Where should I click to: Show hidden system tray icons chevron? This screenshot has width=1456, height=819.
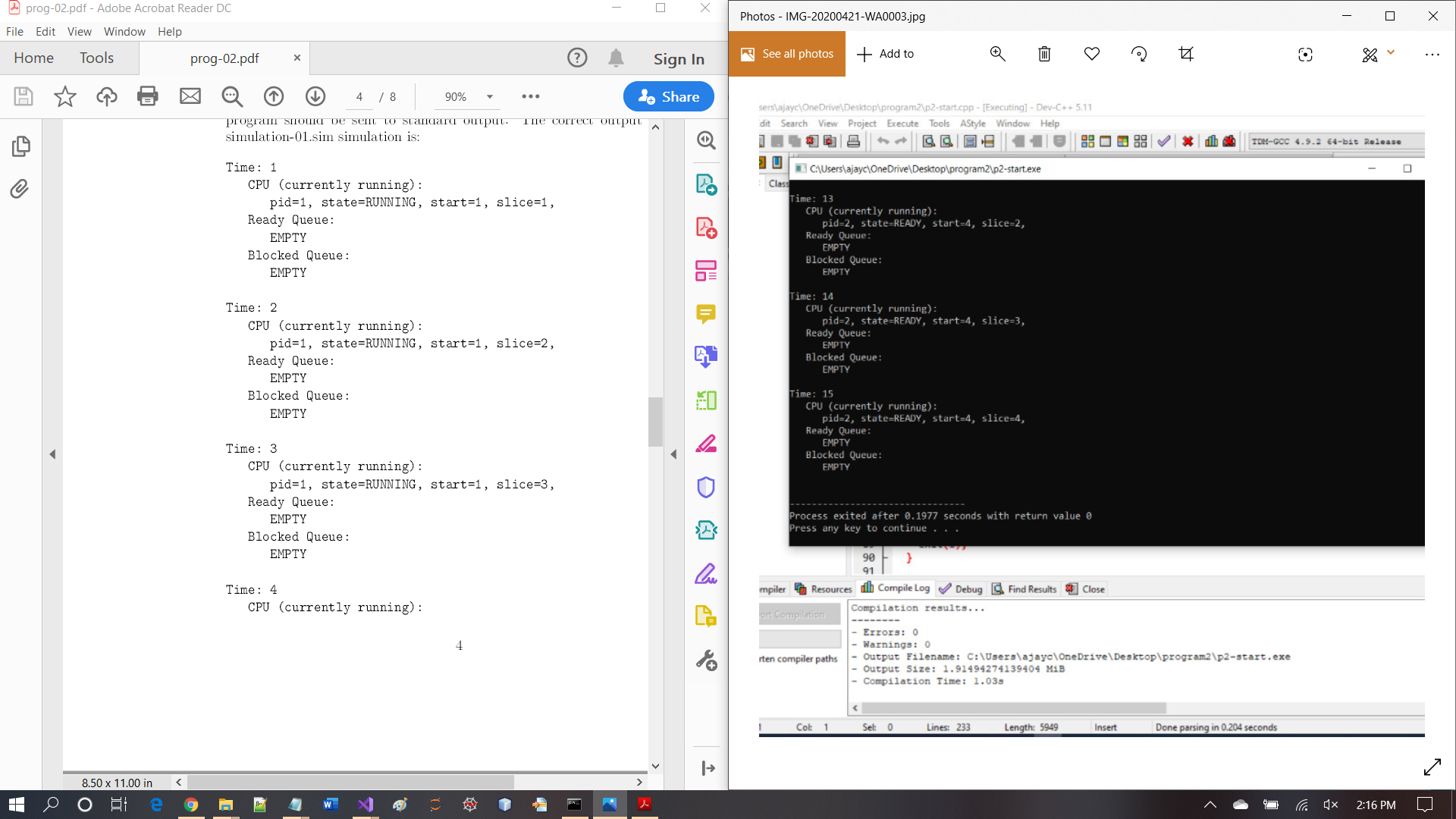pos(1210,805)
